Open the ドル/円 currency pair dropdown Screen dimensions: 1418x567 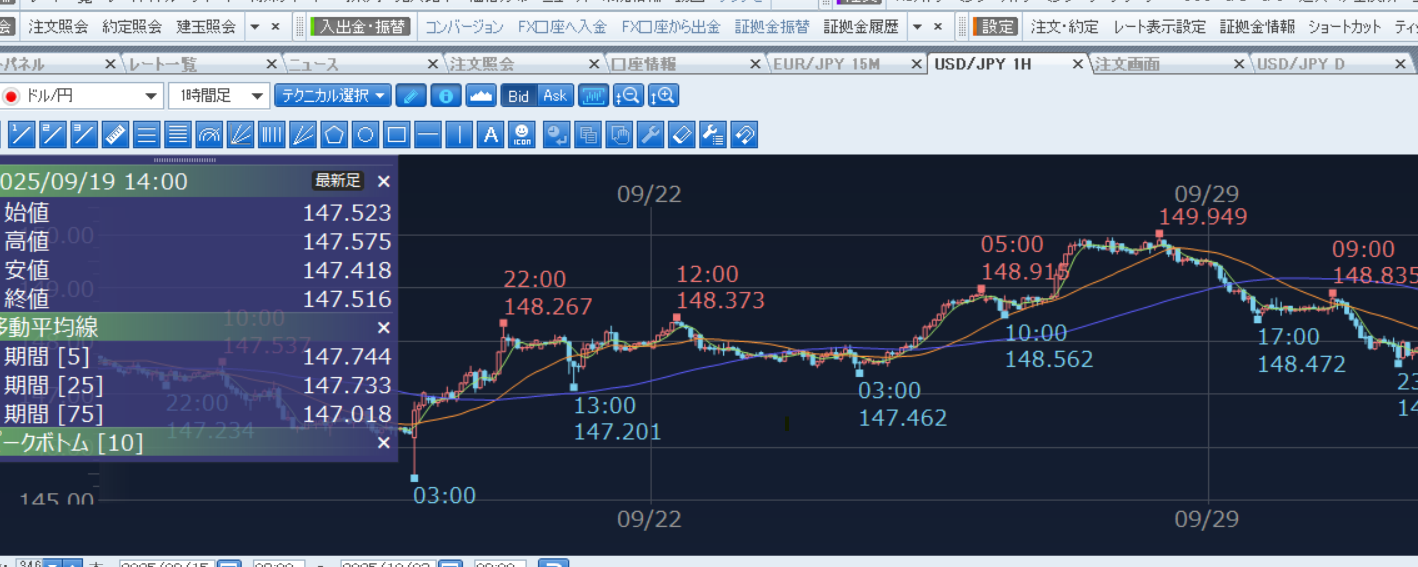click(x=82, y=96)
